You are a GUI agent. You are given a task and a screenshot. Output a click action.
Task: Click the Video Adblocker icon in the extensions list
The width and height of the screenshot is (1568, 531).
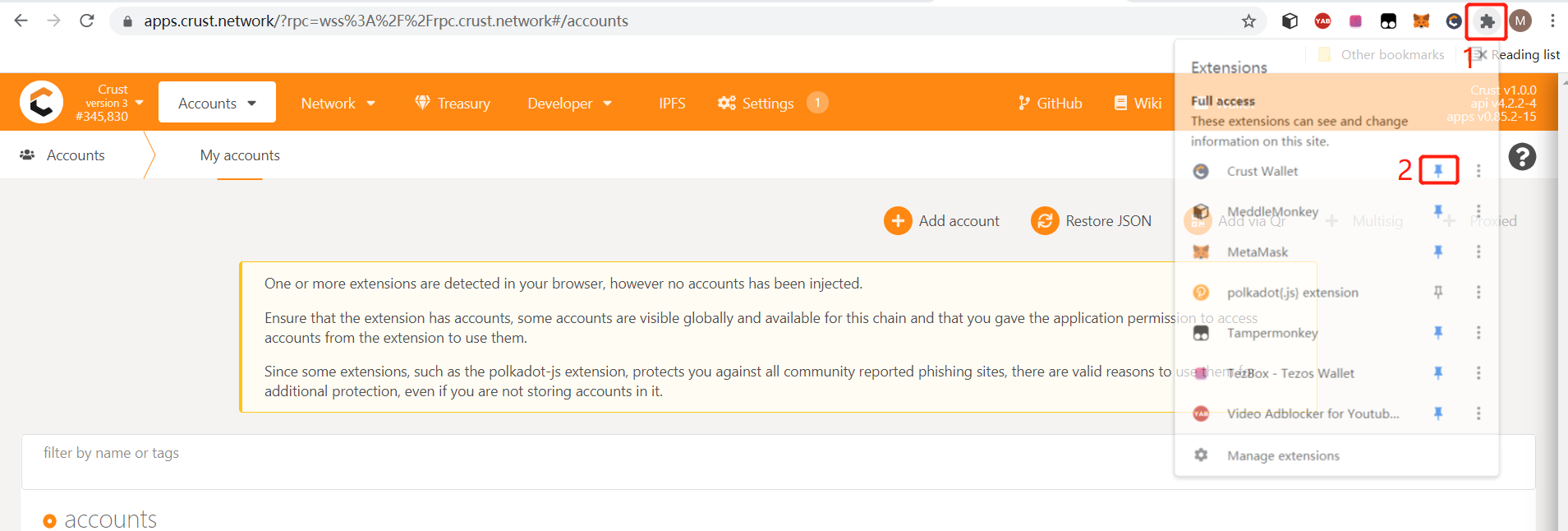point(1201,413)
